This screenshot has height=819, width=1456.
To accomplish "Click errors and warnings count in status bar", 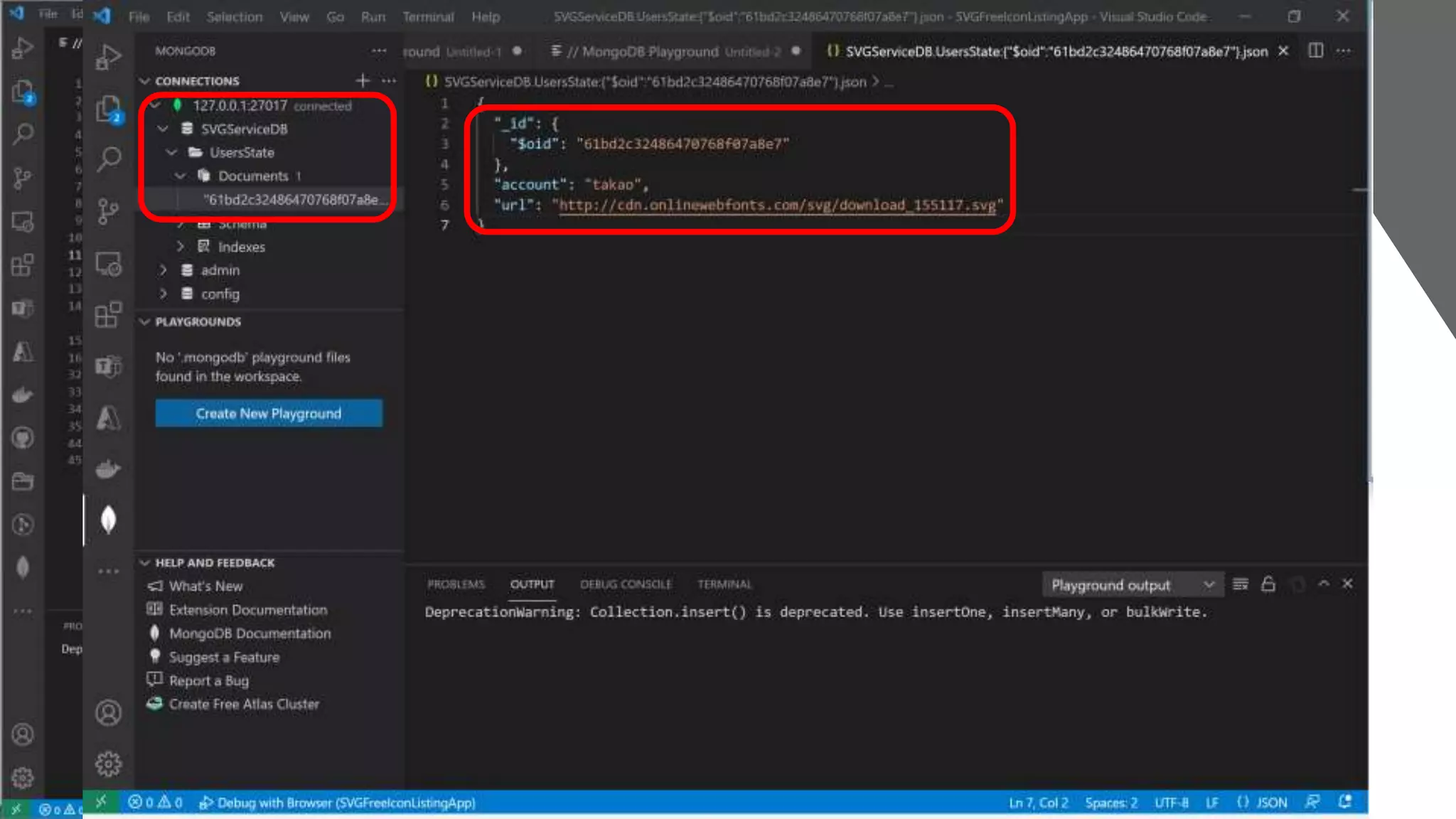I will (155, 803).
